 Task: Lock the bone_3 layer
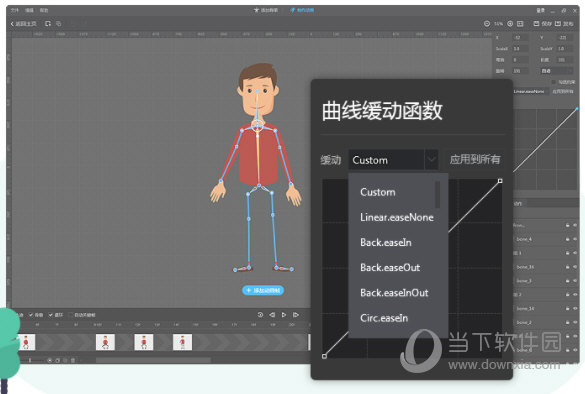pyautogui.click(x=567, y=281)
